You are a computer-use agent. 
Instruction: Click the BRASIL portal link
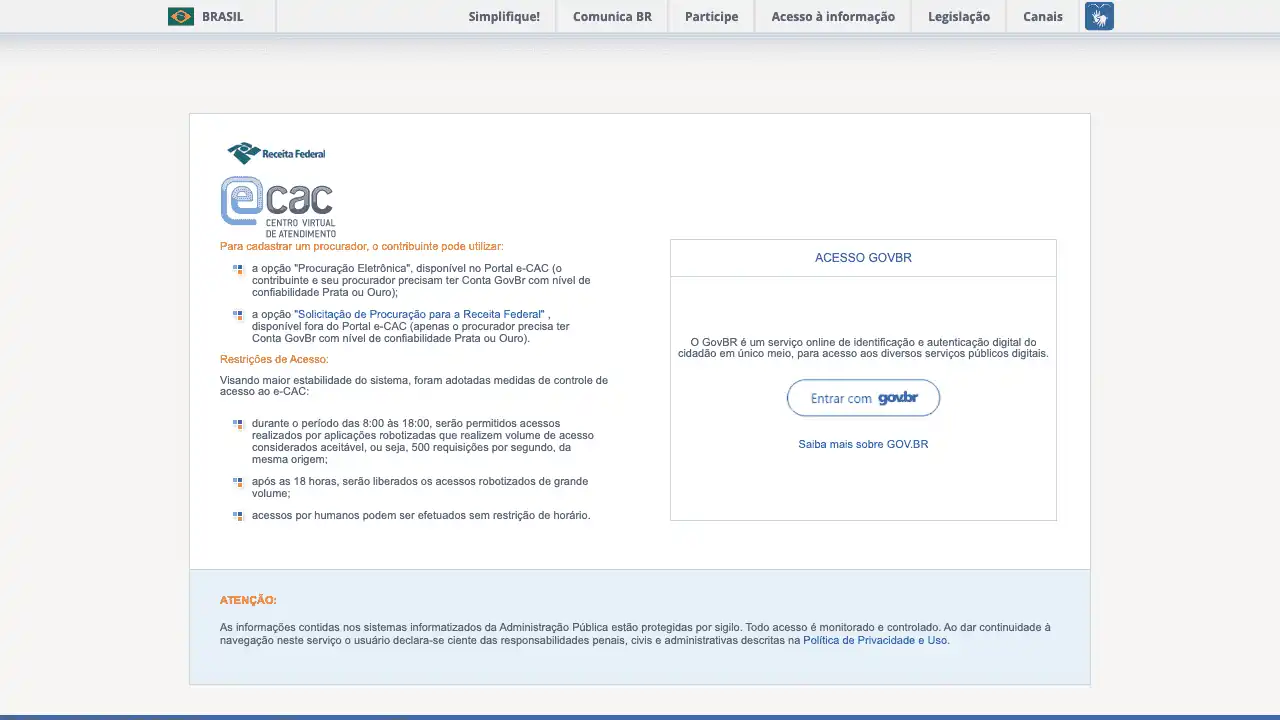222,16
